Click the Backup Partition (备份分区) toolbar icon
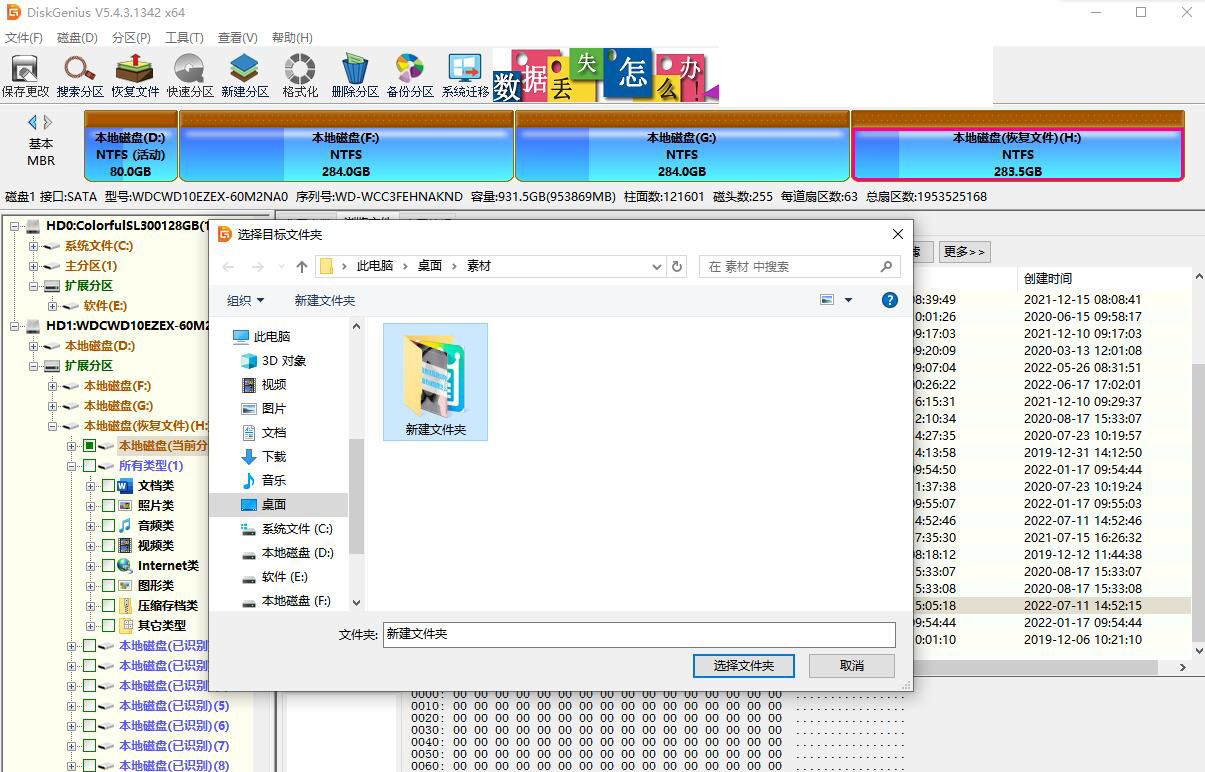 410,76
